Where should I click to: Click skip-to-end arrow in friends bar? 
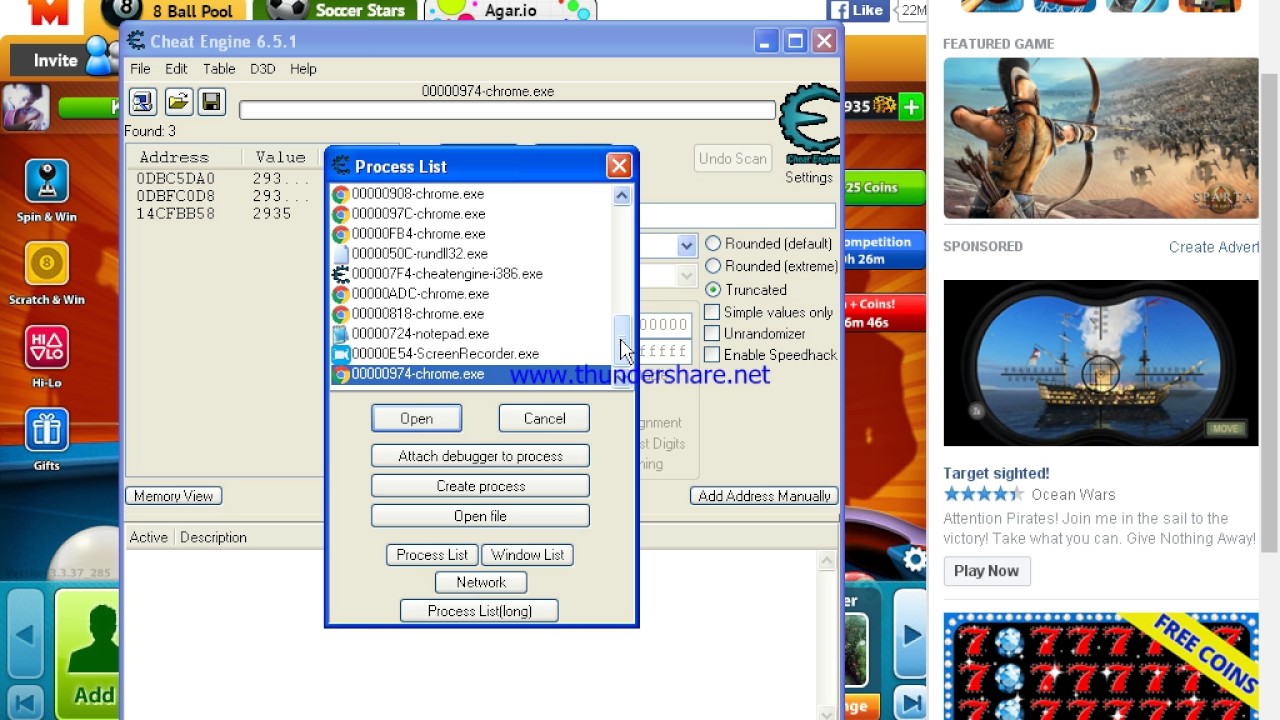(x=911, y=702)
